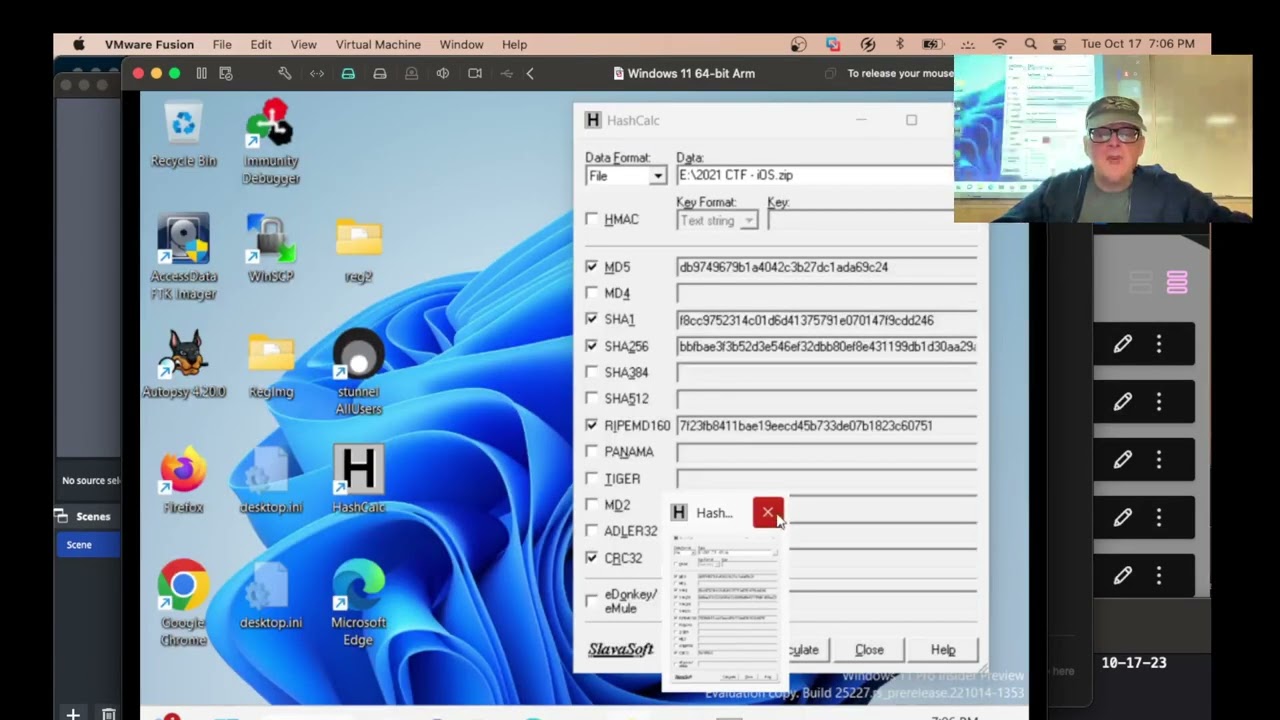Select the stunnel AllUsers shortcut
Viewport: 1280px width, 720px height.
click(x=358, y=372)
